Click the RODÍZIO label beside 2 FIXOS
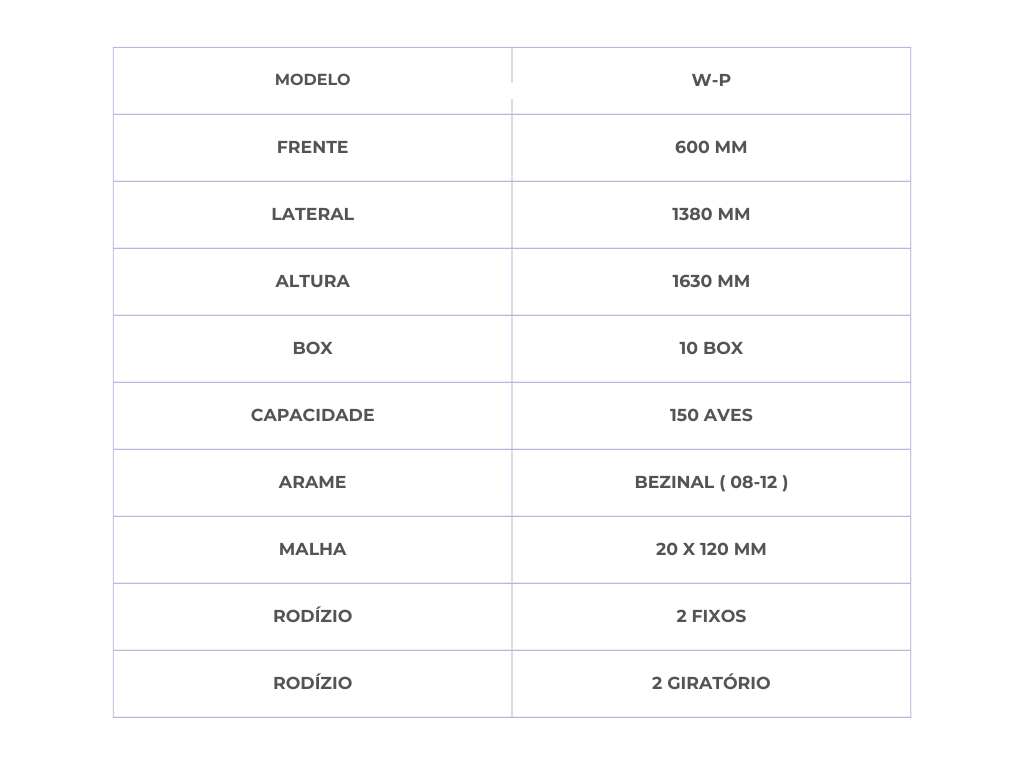 coord(312,616)
